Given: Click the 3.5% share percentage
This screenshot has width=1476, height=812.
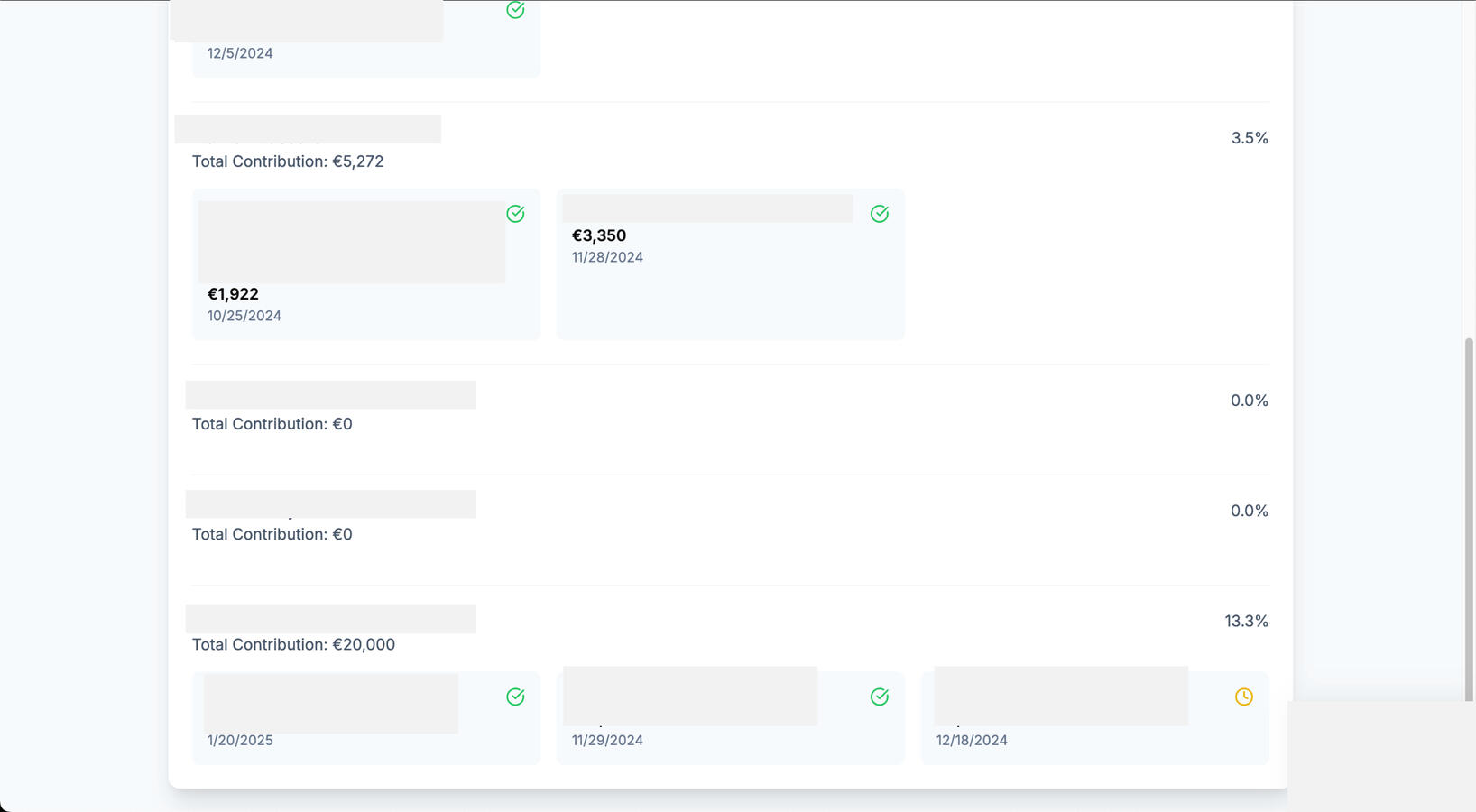Looking at the screenshot, I should coord(1250,138).
